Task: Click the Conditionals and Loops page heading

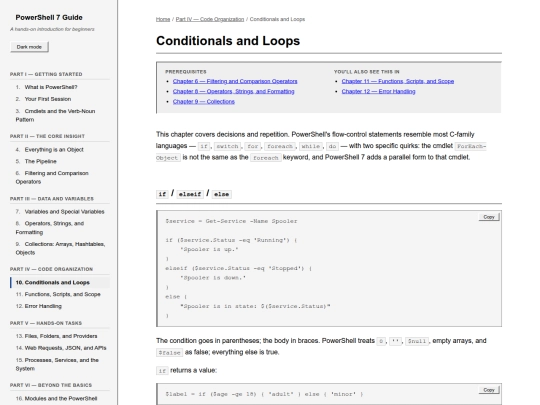Action: tap(228, 41)
